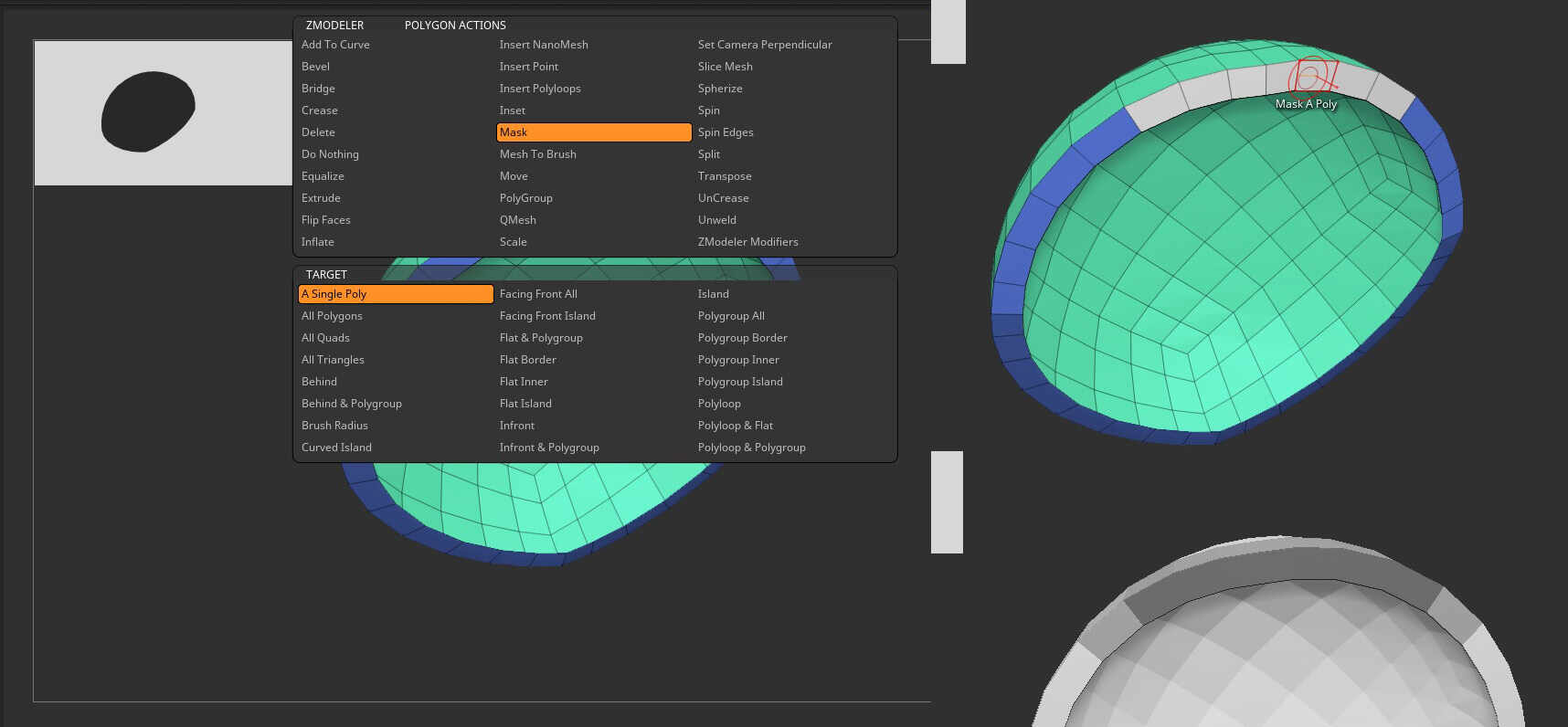Set target to All Polygons
Screen dimensions: 1568x727
(x=332, y=316)
